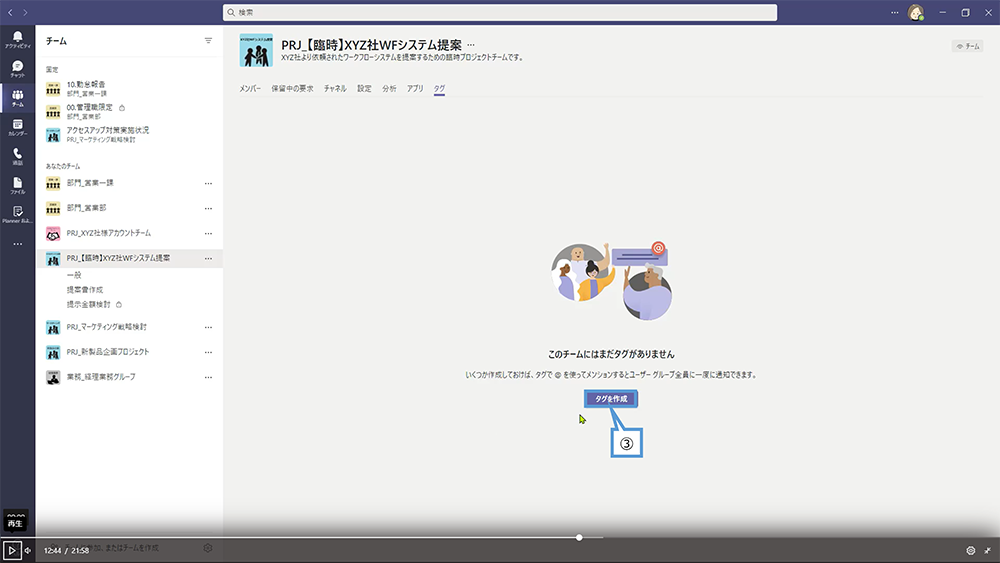Image resolution: width=1000 pixels, height=563 pixels.
Task: Switch to the アプリ tab
Action: (415, 89)
